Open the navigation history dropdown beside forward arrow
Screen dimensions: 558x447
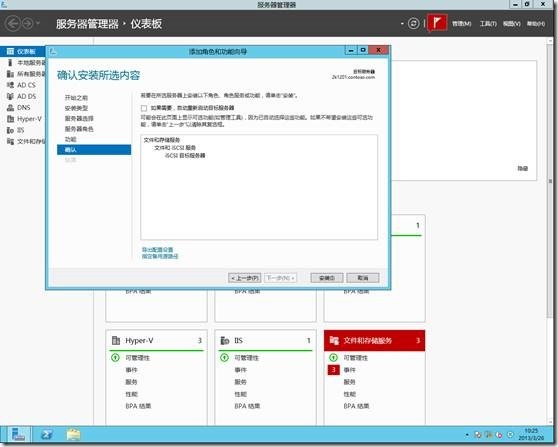pos(38,24)
